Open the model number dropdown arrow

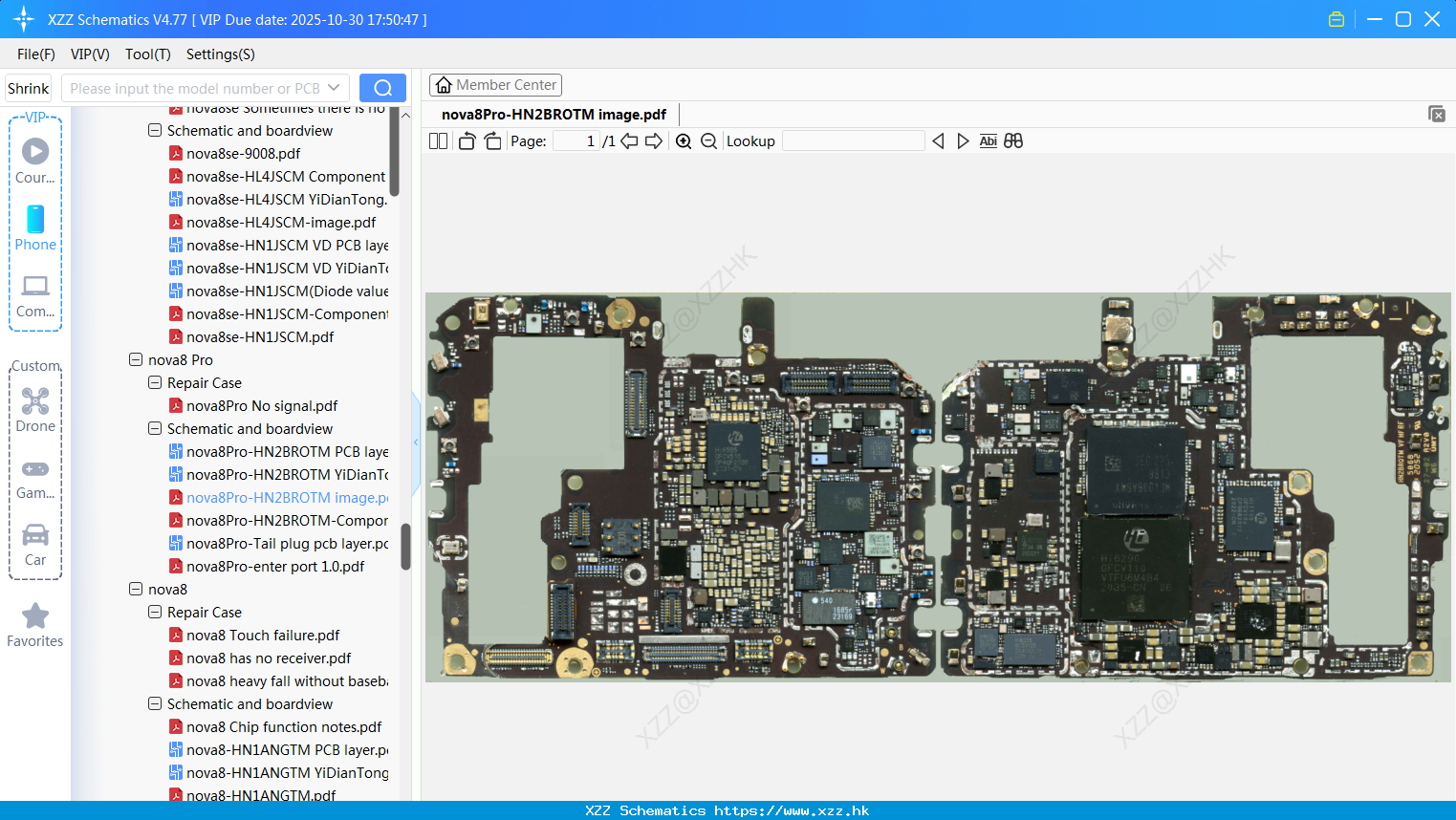pyautogui.click(x=334, y=88)
